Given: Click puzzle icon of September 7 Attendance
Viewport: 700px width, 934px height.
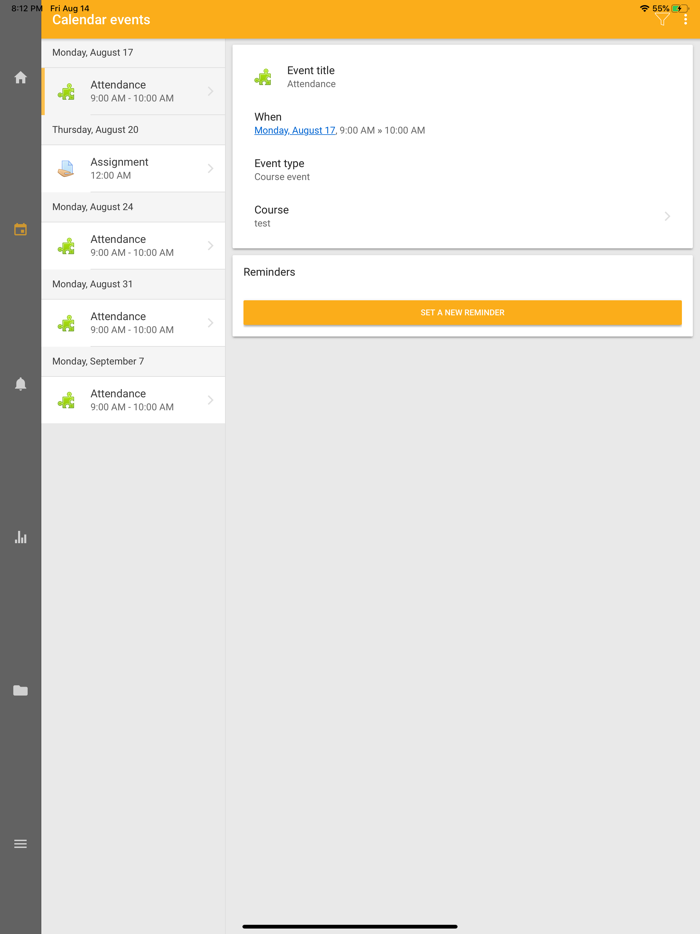Looking at the screenshot, I should click(66, 400).
